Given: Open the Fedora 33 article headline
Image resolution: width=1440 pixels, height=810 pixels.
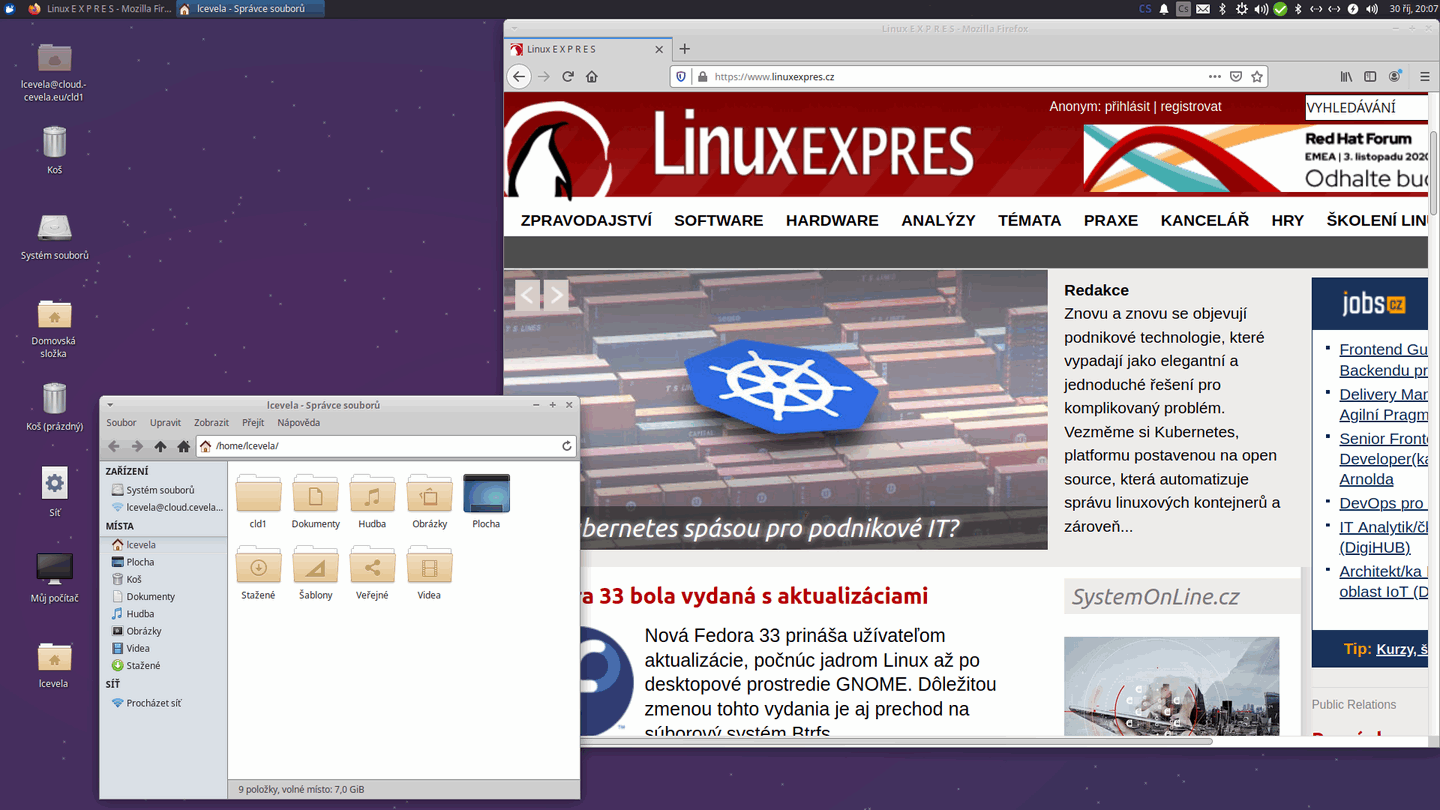Looking at the screenshot, I should pyautogui.click(x=754, y=596).
